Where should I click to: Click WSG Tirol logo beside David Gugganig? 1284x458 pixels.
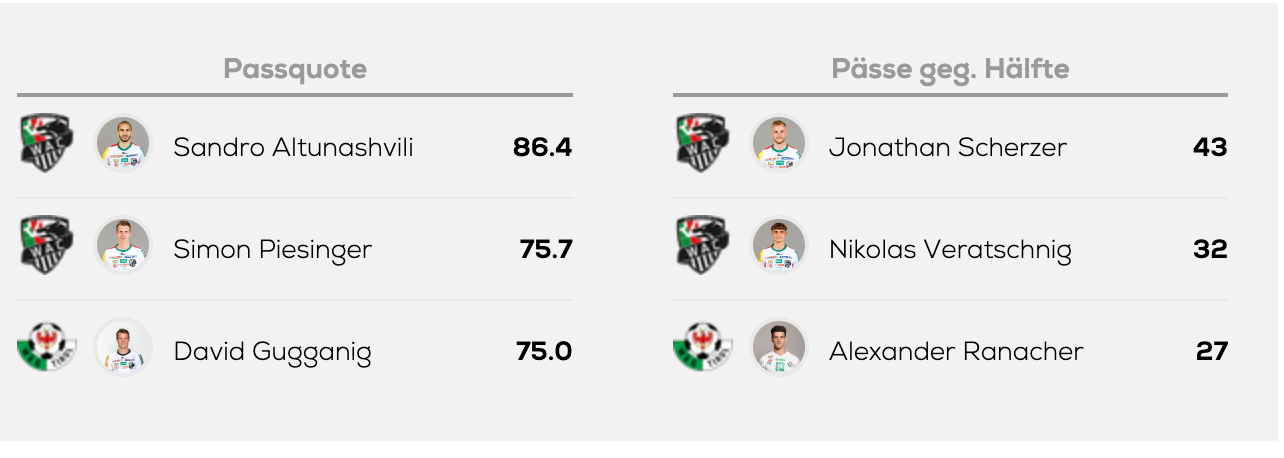[46, 348]
